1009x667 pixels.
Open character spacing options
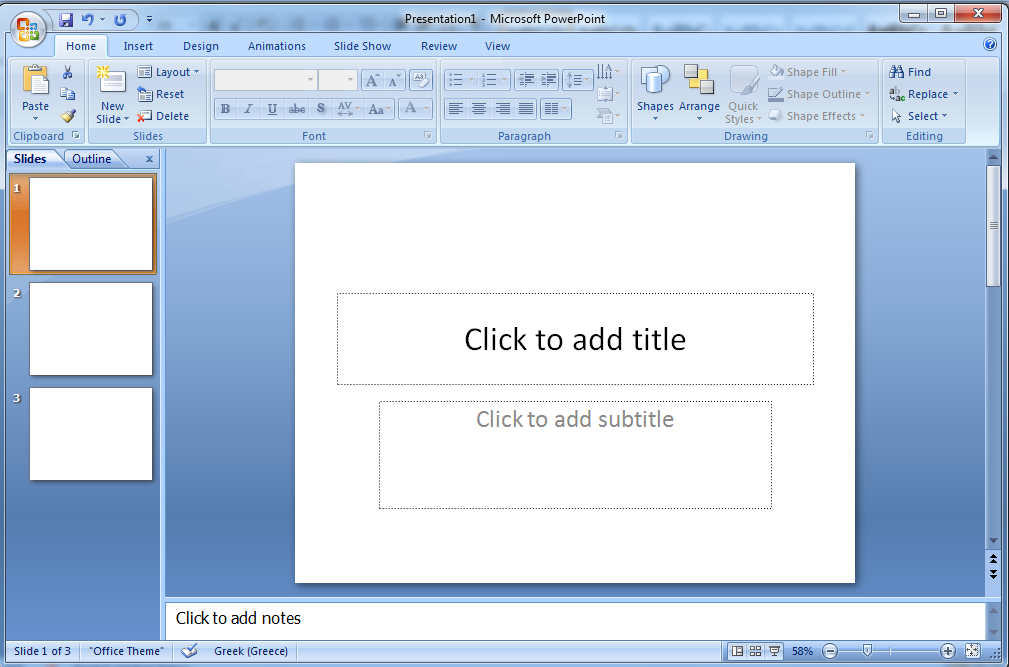347,109
